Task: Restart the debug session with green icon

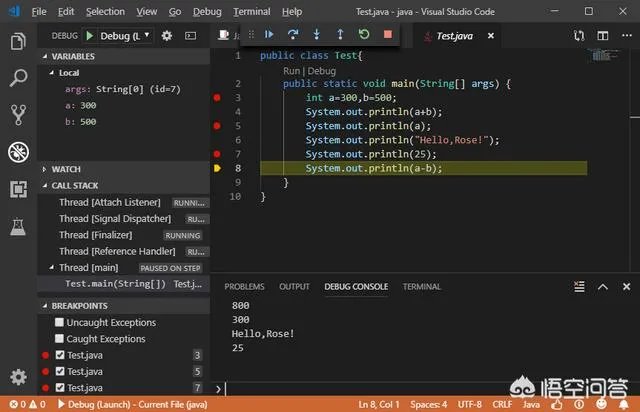Action: 364,34
